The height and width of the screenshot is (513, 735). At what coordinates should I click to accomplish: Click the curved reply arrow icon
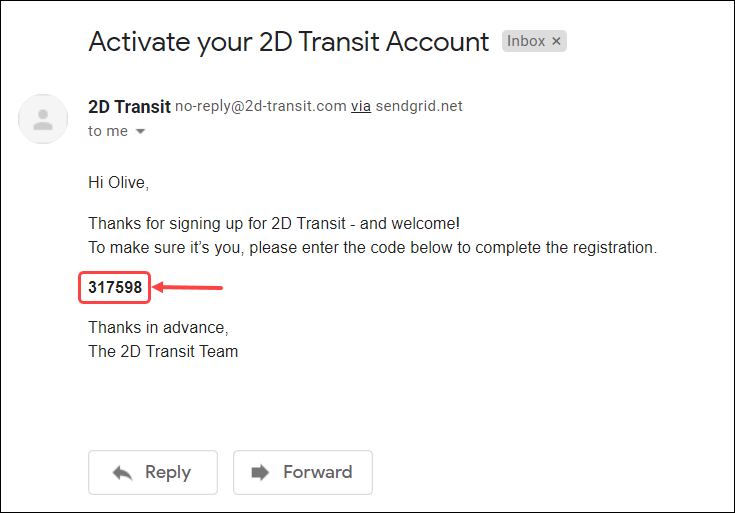(123, 473)
